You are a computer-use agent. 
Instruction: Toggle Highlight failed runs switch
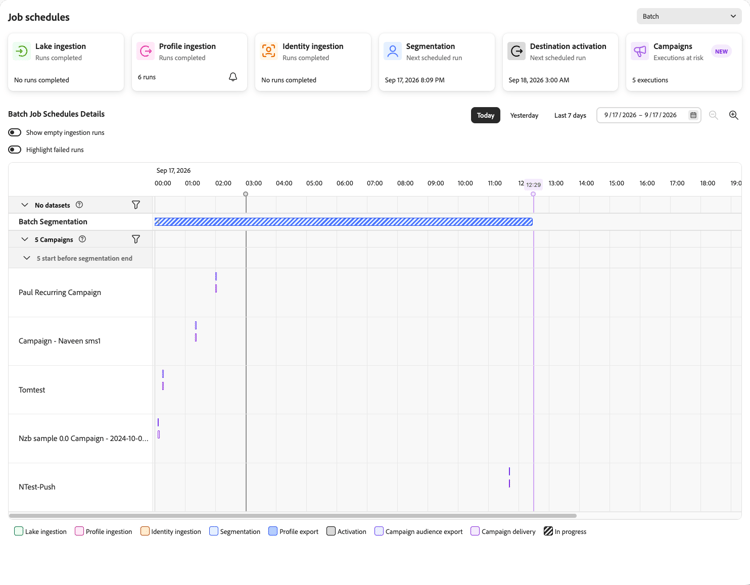(15, 150)
